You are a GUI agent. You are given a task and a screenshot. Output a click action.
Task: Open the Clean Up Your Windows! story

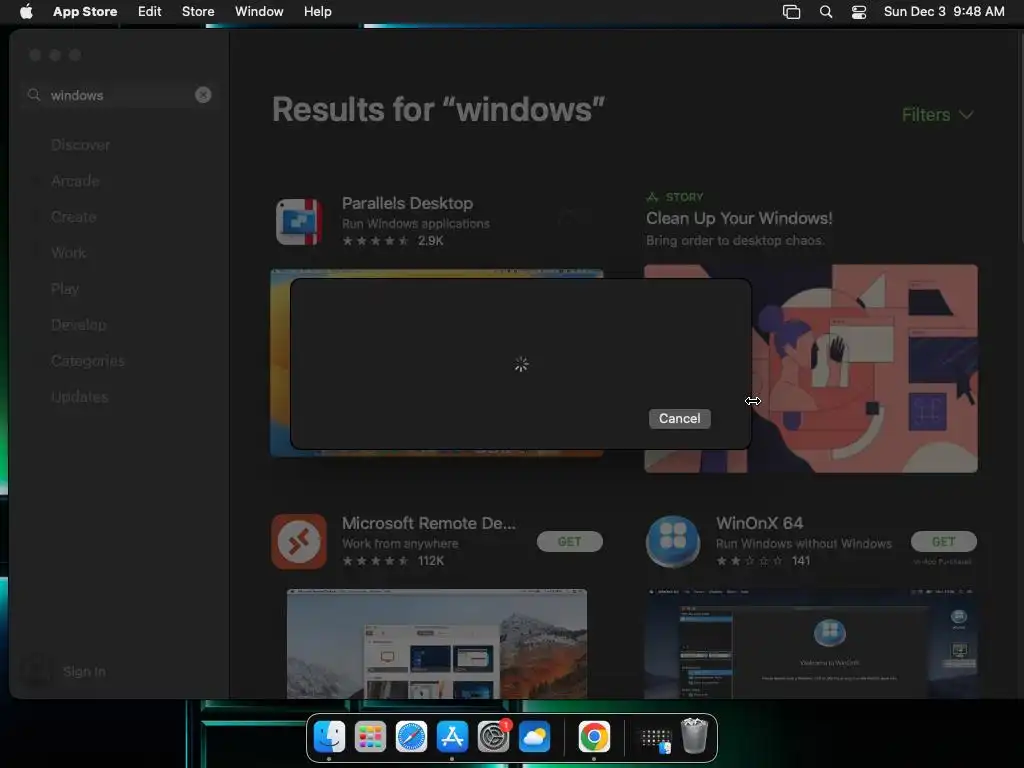pos(739,218)
